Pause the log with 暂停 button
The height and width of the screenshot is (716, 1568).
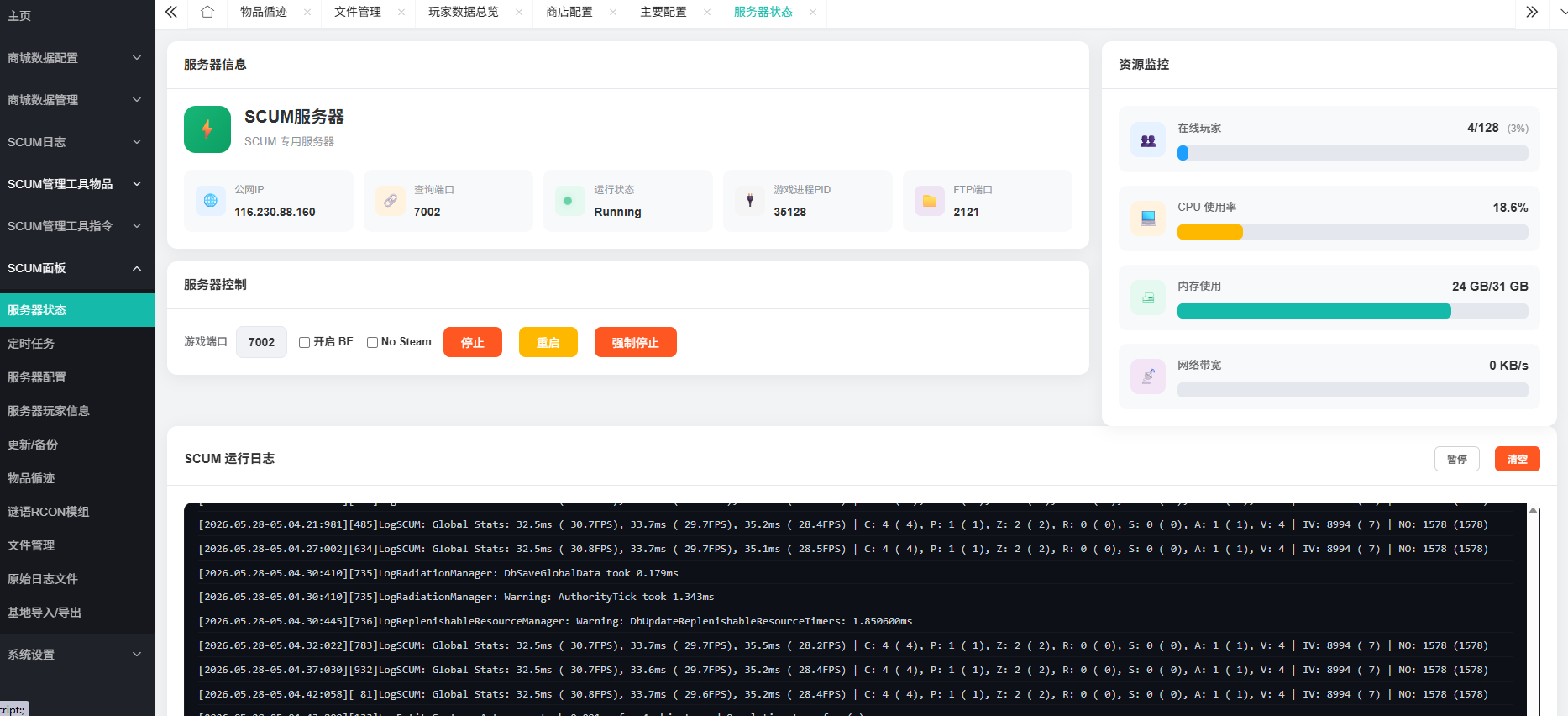point(1457,459)
